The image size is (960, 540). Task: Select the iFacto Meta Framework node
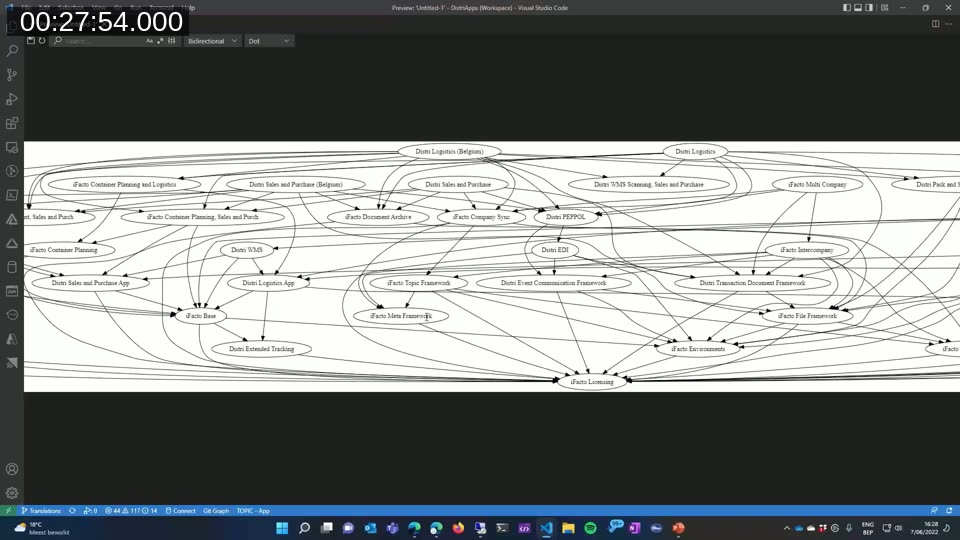coord(401,316)
